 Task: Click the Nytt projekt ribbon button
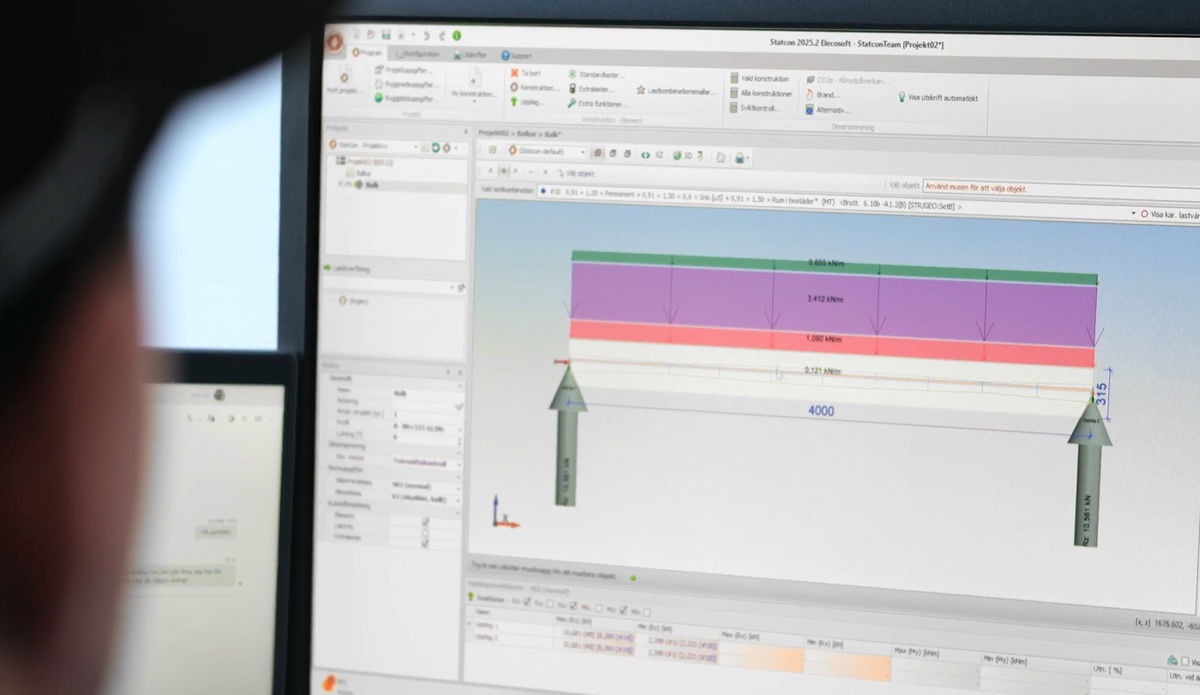344,80
